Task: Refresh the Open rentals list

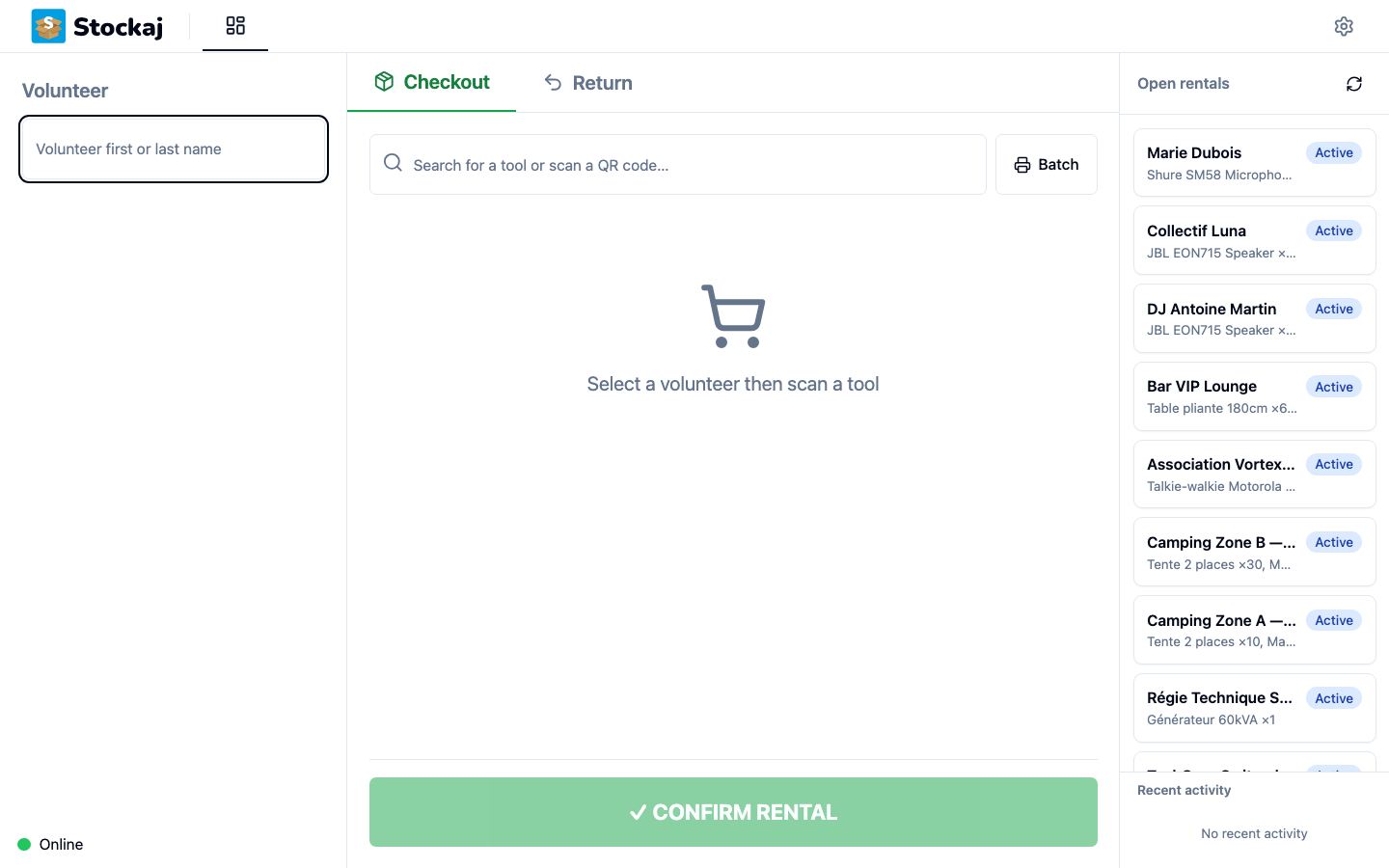Action: click(x=1354, y=84)
